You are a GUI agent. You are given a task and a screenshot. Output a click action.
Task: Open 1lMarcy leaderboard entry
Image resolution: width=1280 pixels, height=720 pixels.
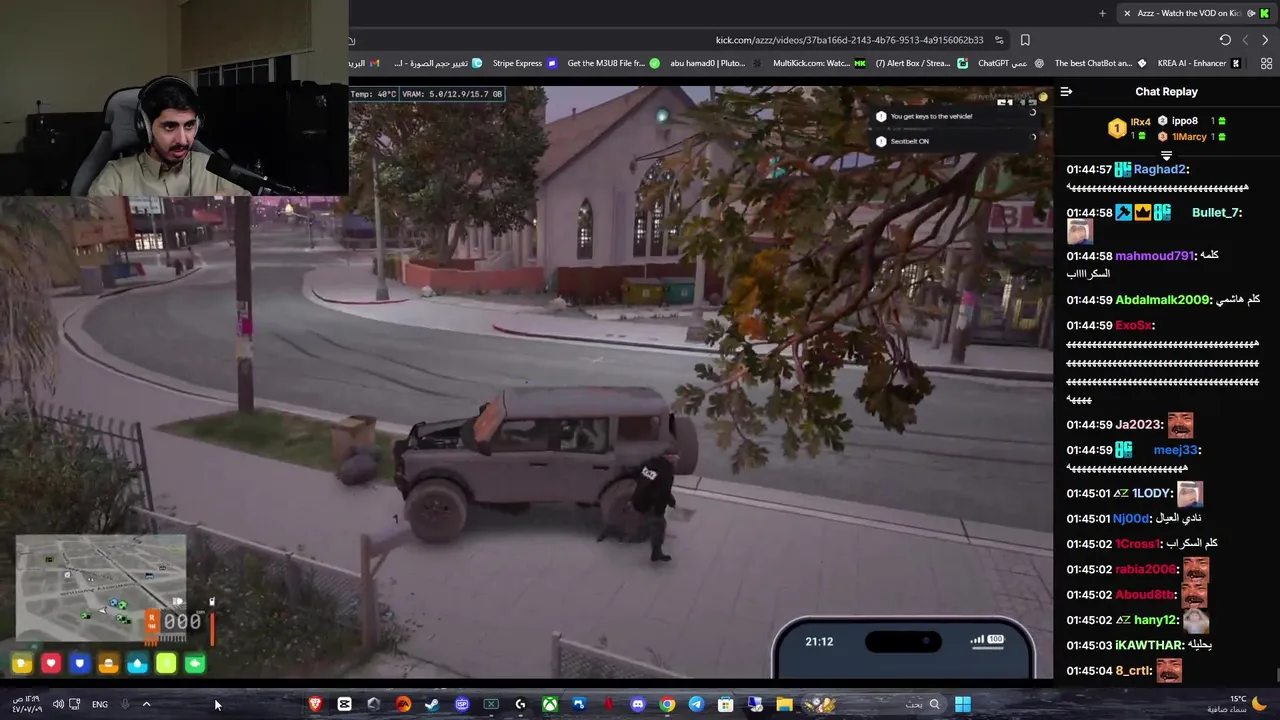[1192, 136]
